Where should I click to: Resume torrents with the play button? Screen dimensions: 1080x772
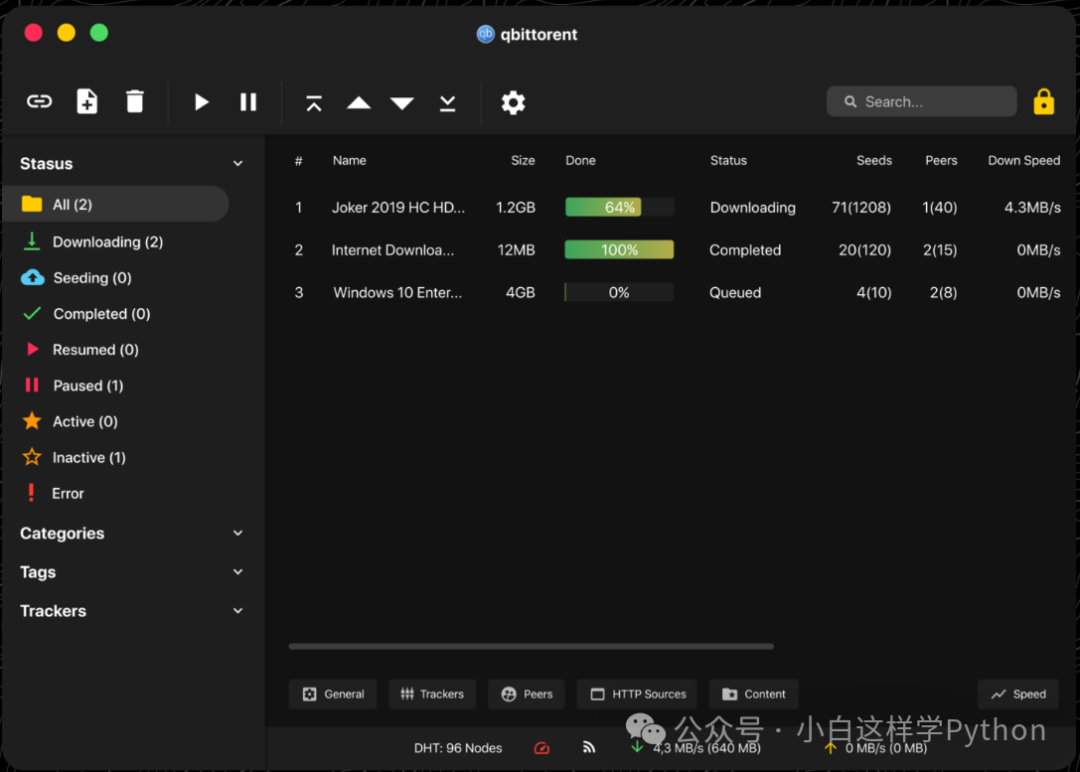coord(201,103)
